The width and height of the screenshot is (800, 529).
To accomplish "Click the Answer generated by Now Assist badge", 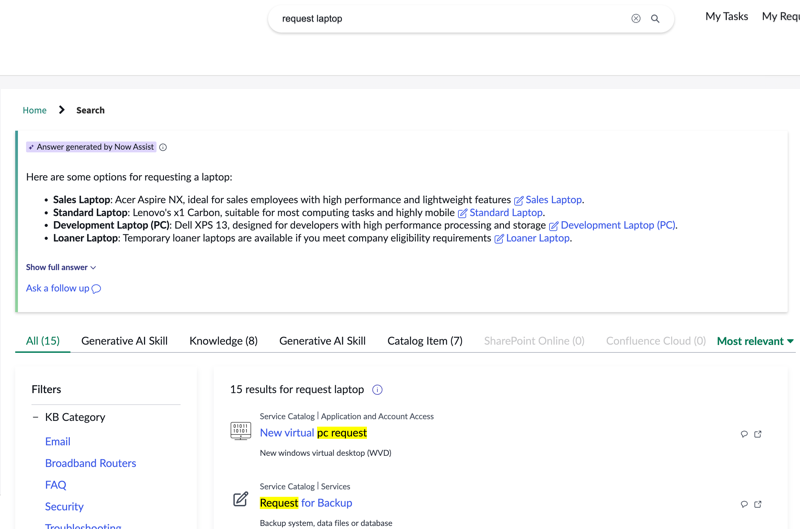I will click(x=91, y=147).
